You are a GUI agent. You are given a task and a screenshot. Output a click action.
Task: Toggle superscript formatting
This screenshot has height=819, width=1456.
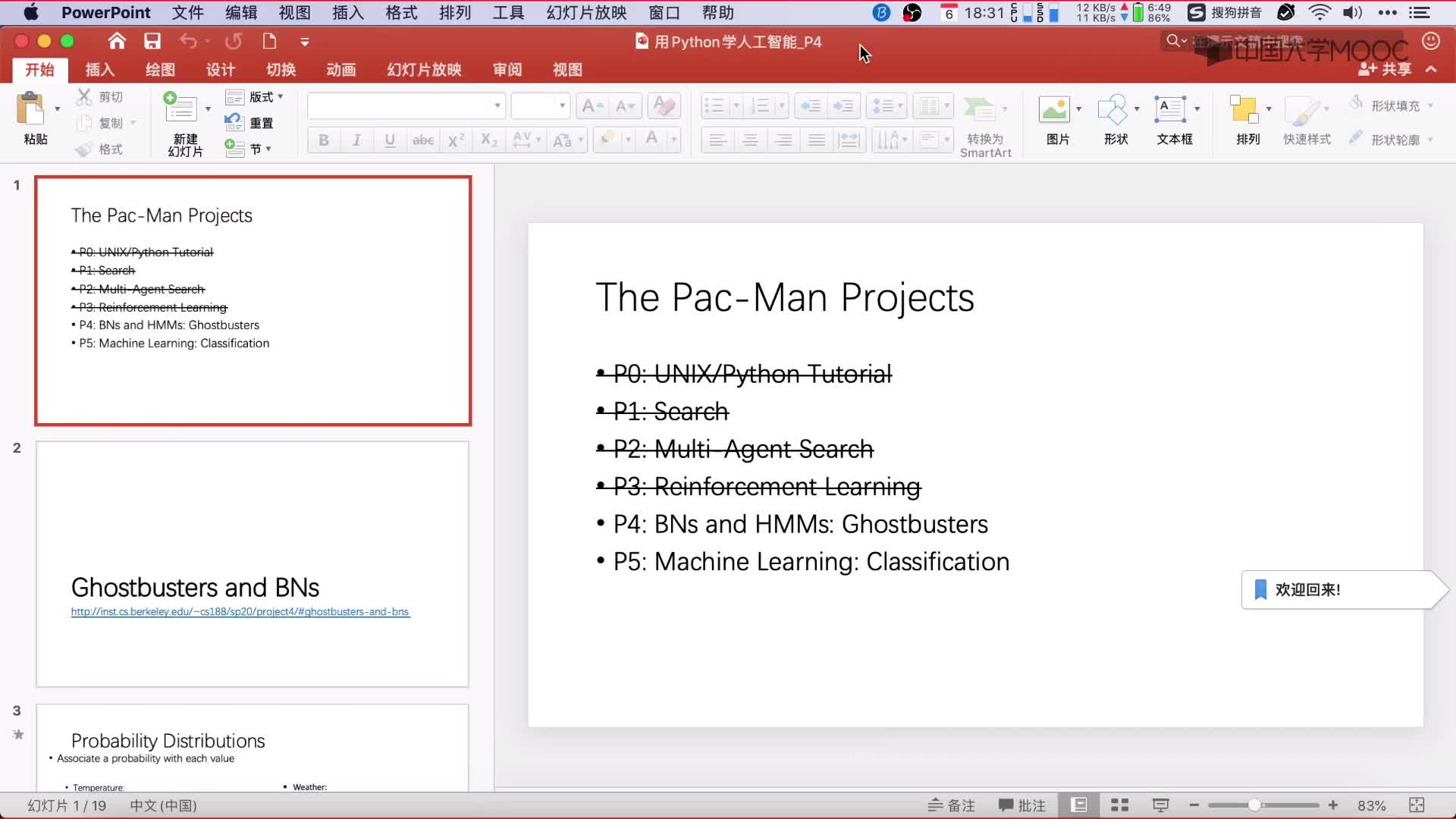click(456, 140)
